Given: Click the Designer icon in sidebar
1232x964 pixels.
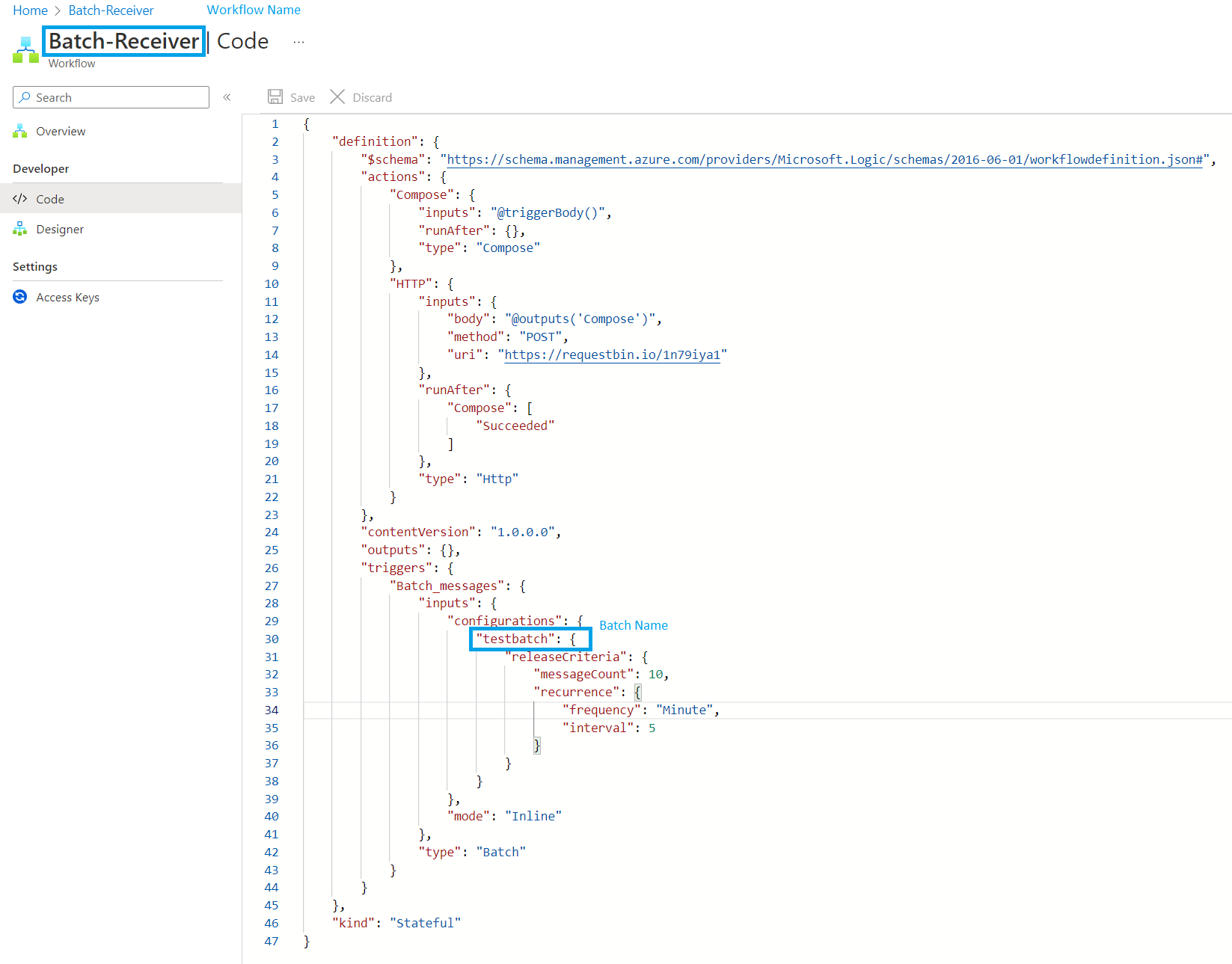Looking at the screenshot, I should pos(20,230).
